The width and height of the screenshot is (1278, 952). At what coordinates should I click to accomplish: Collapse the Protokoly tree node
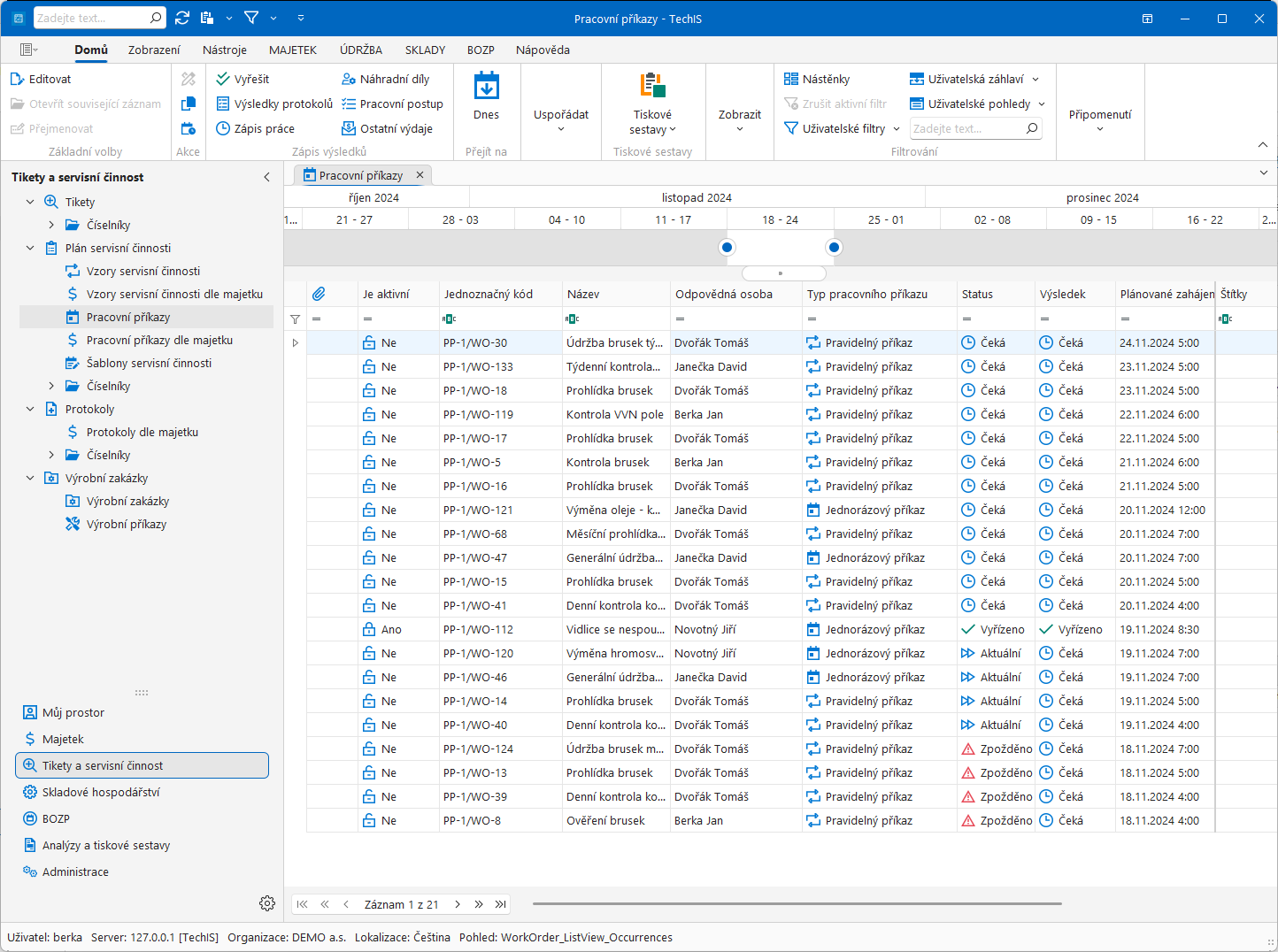pos(30,409)
